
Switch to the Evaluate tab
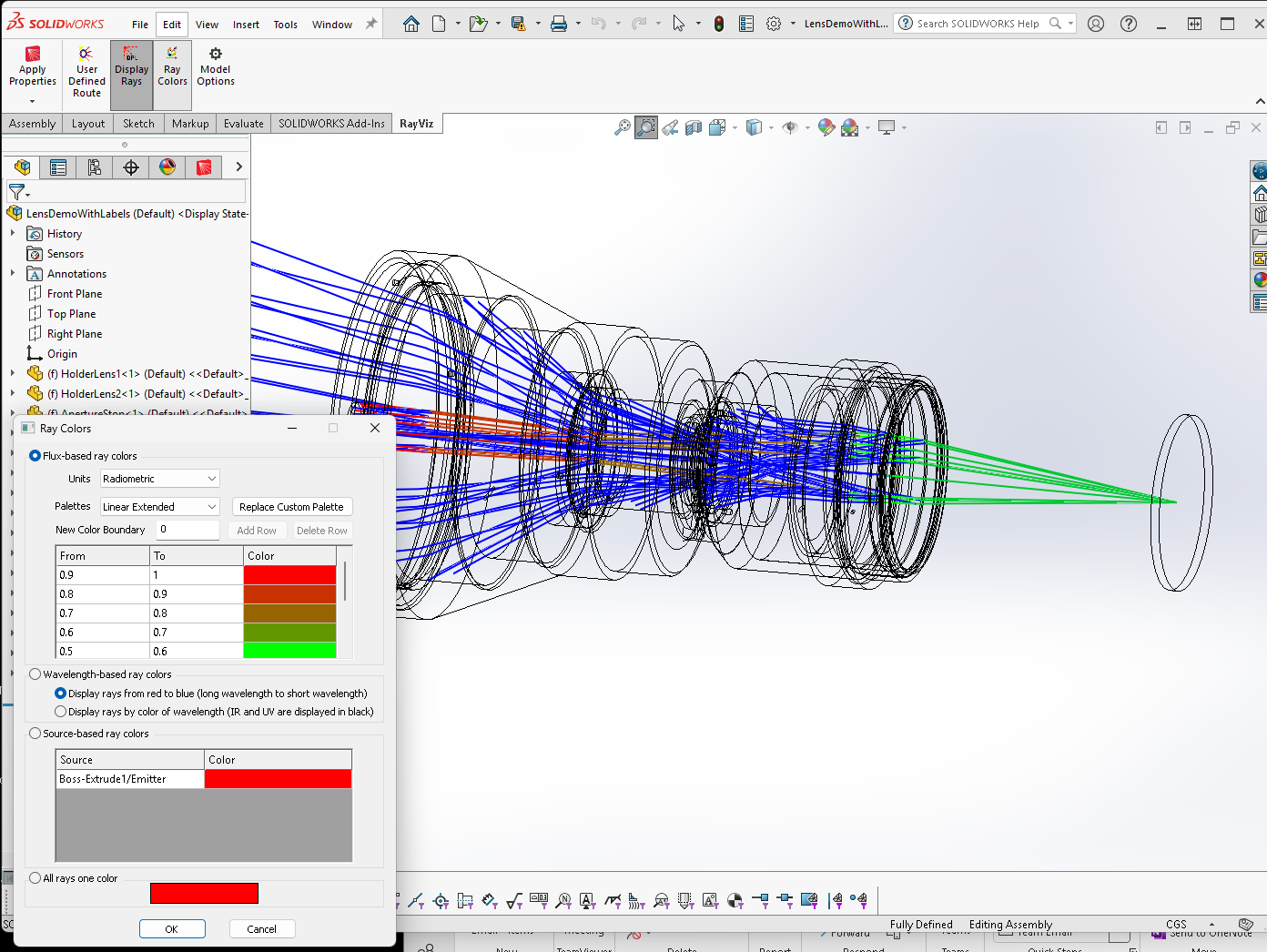[242, 123]
